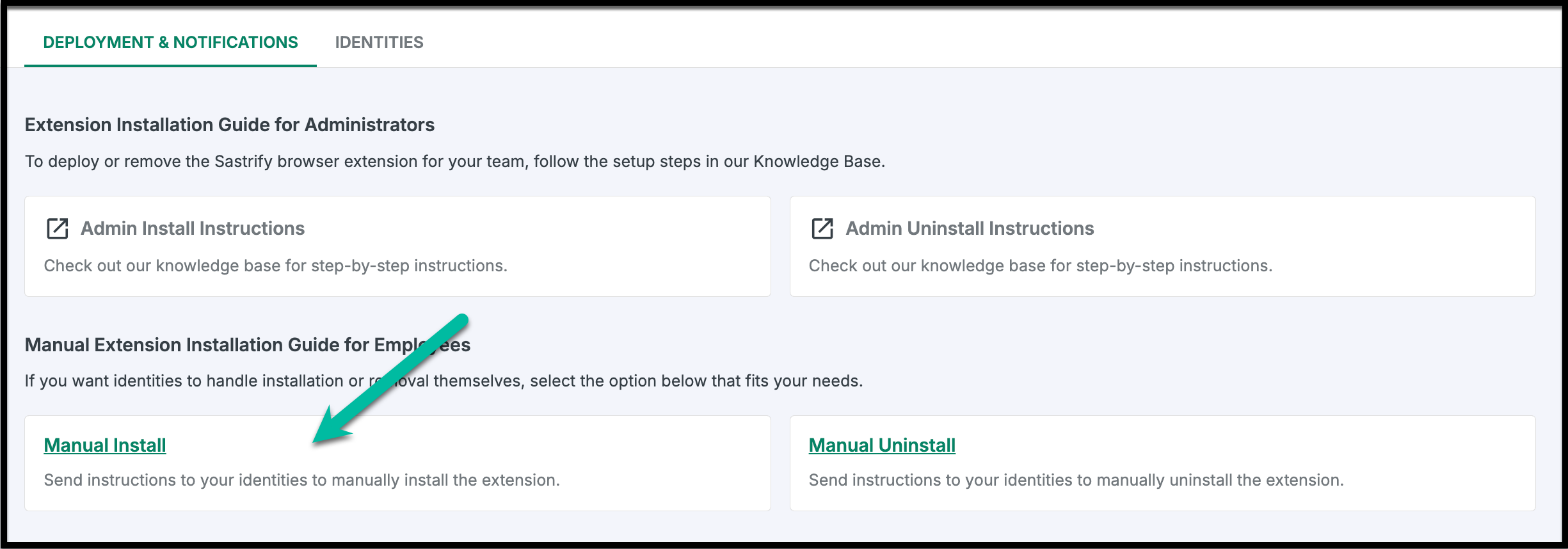Open the Admin Install Instructions title
Image resolution: width=1568 pixels, height=549 pixels.
point(193,228)
